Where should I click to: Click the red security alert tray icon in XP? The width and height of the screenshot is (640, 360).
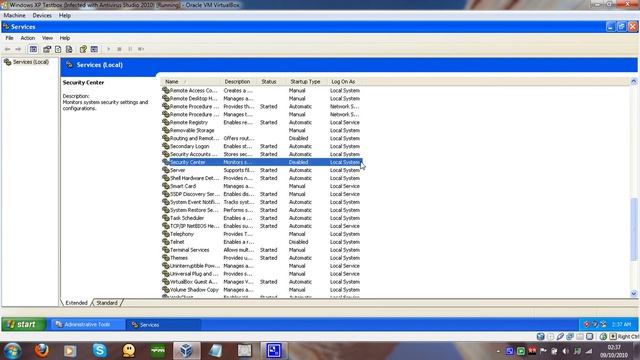(x=587, y=324)
